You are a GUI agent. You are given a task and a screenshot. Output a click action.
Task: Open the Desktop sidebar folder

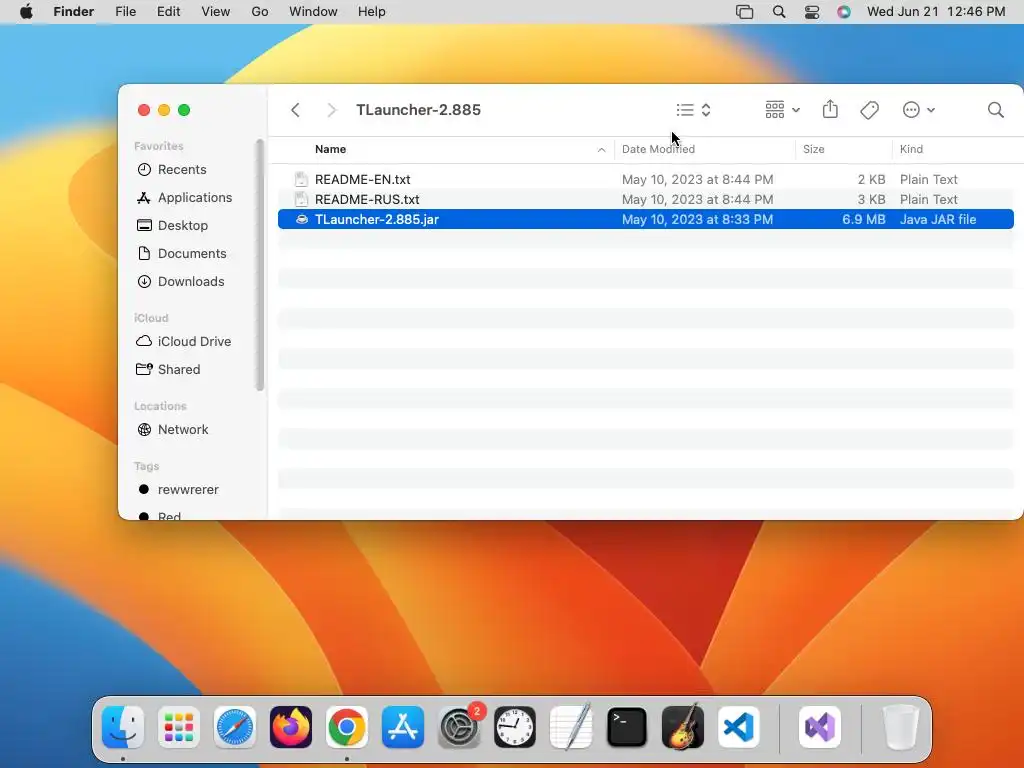point(172,226)
